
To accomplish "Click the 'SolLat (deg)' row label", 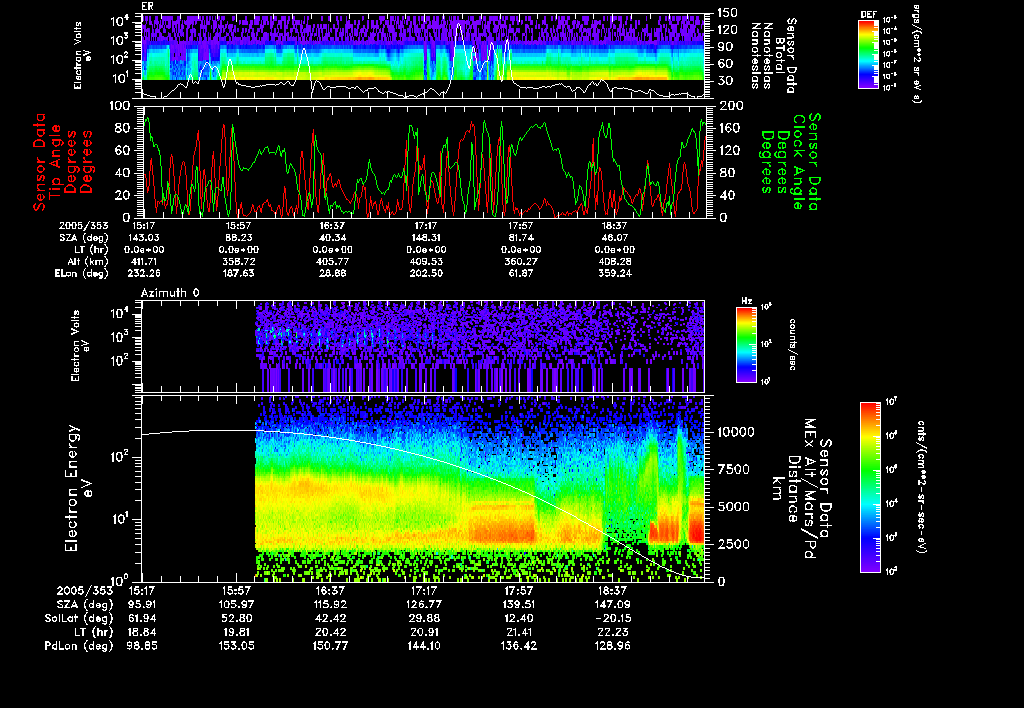I will [x=78, y=618].
